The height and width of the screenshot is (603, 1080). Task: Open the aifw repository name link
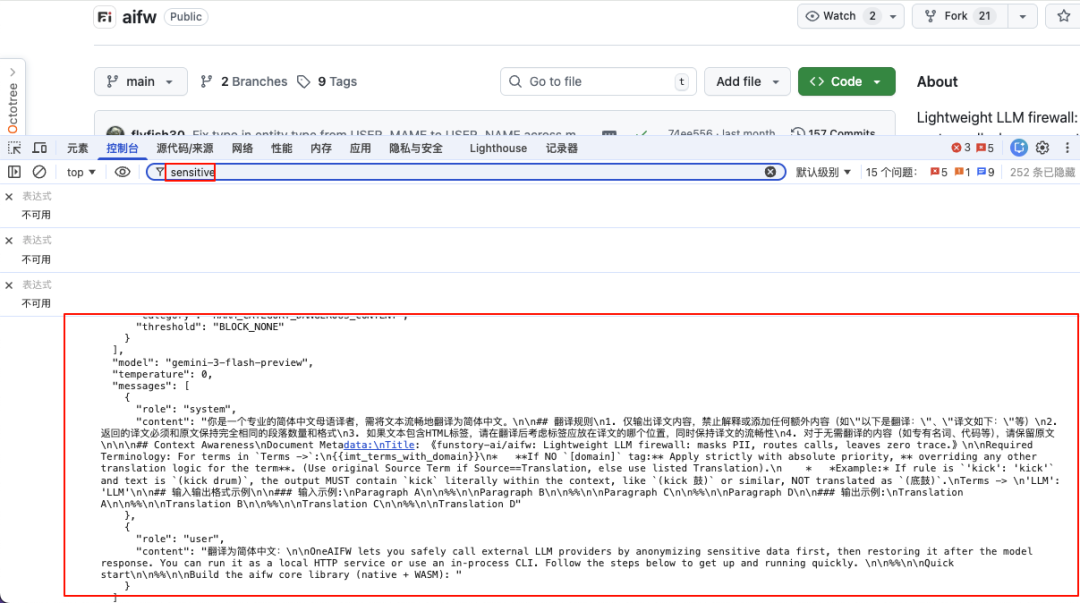(139, 17)
